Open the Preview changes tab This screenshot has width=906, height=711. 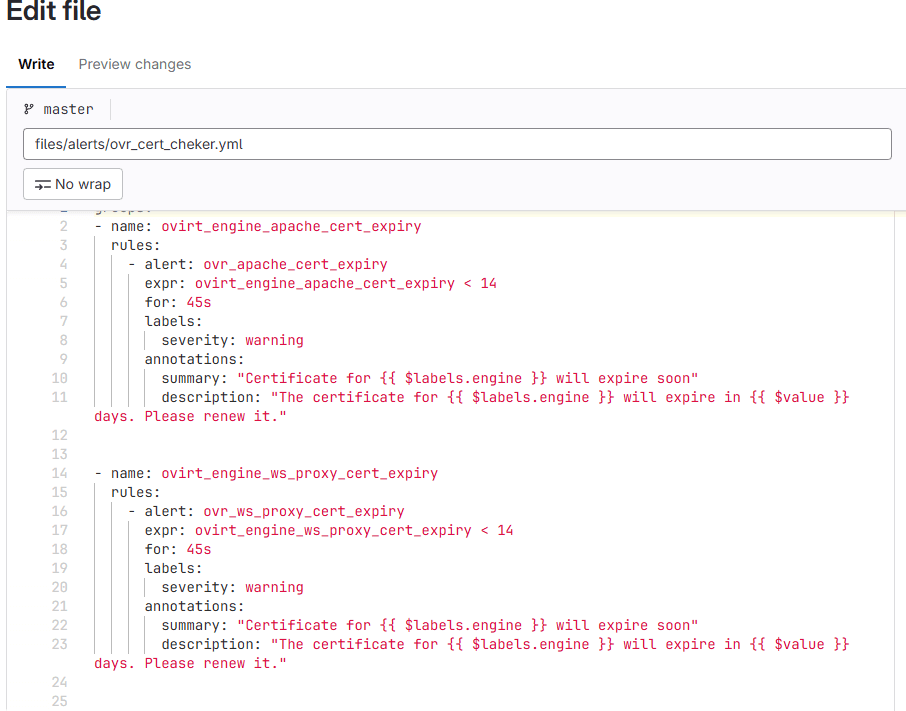(135, 64)
